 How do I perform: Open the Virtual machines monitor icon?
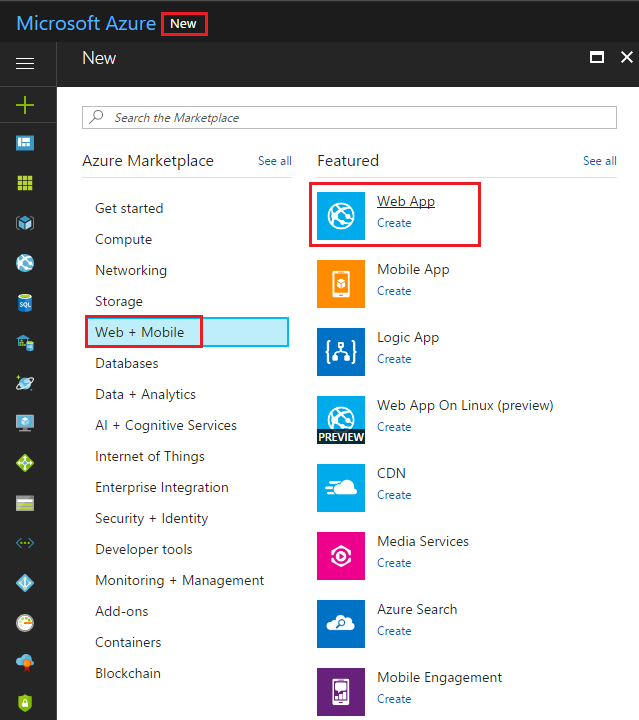click(x=25, y=423)
